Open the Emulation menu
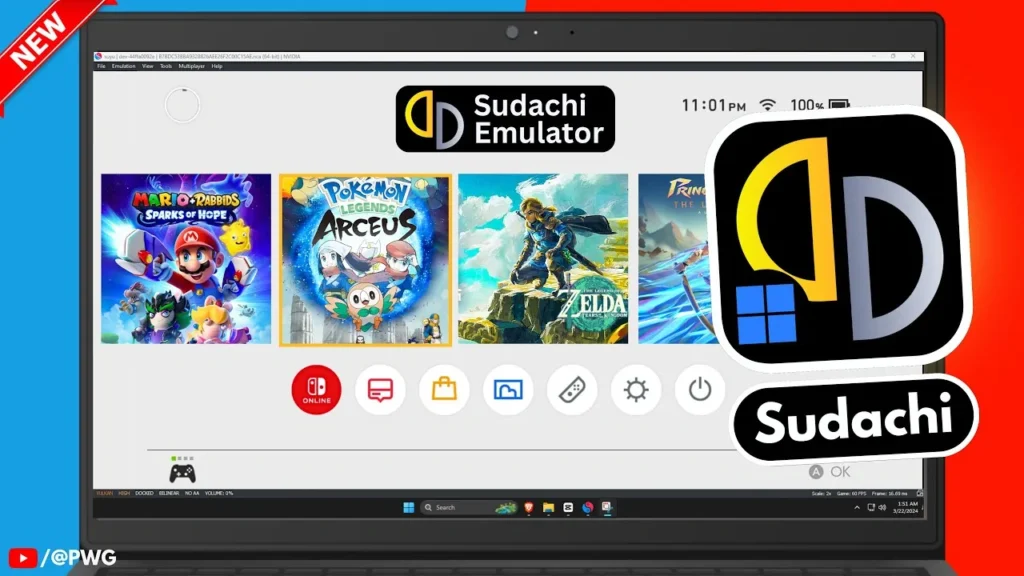 [x=122, y=68]
